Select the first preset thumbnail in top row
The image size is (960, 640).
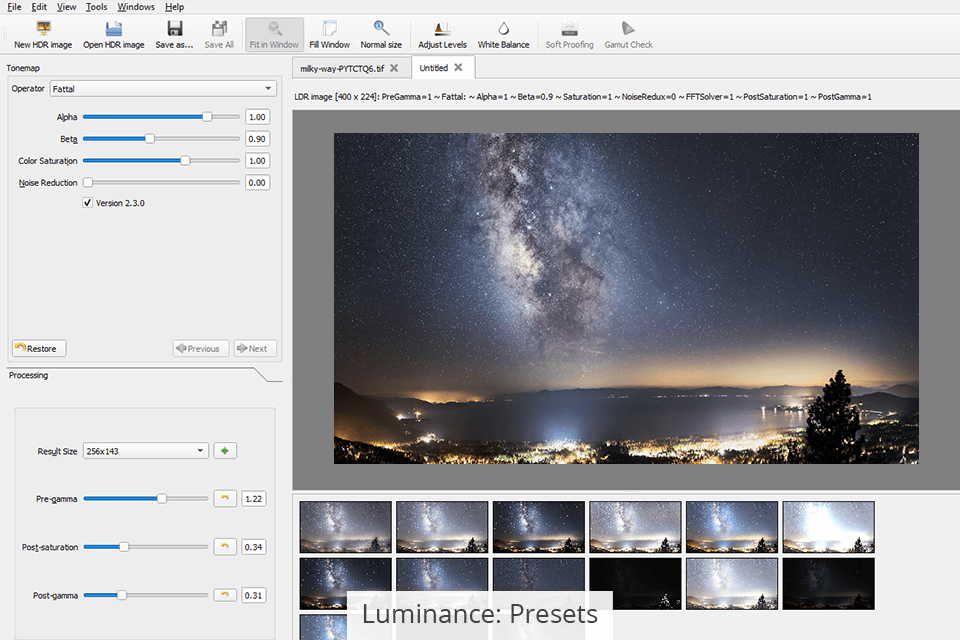[x=345, y=527]
